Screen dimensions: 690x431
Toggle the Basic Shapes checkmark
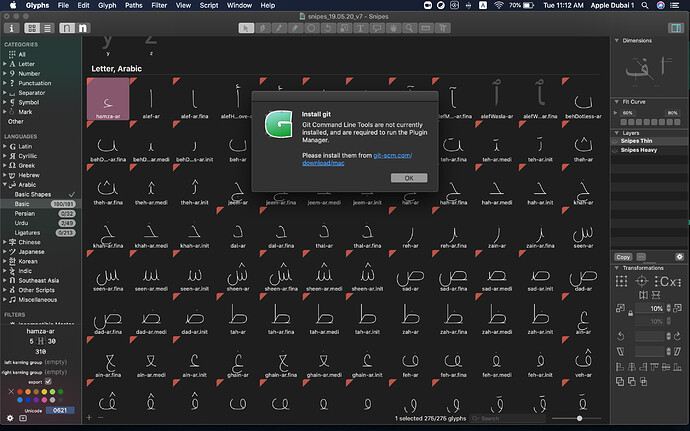72,194
